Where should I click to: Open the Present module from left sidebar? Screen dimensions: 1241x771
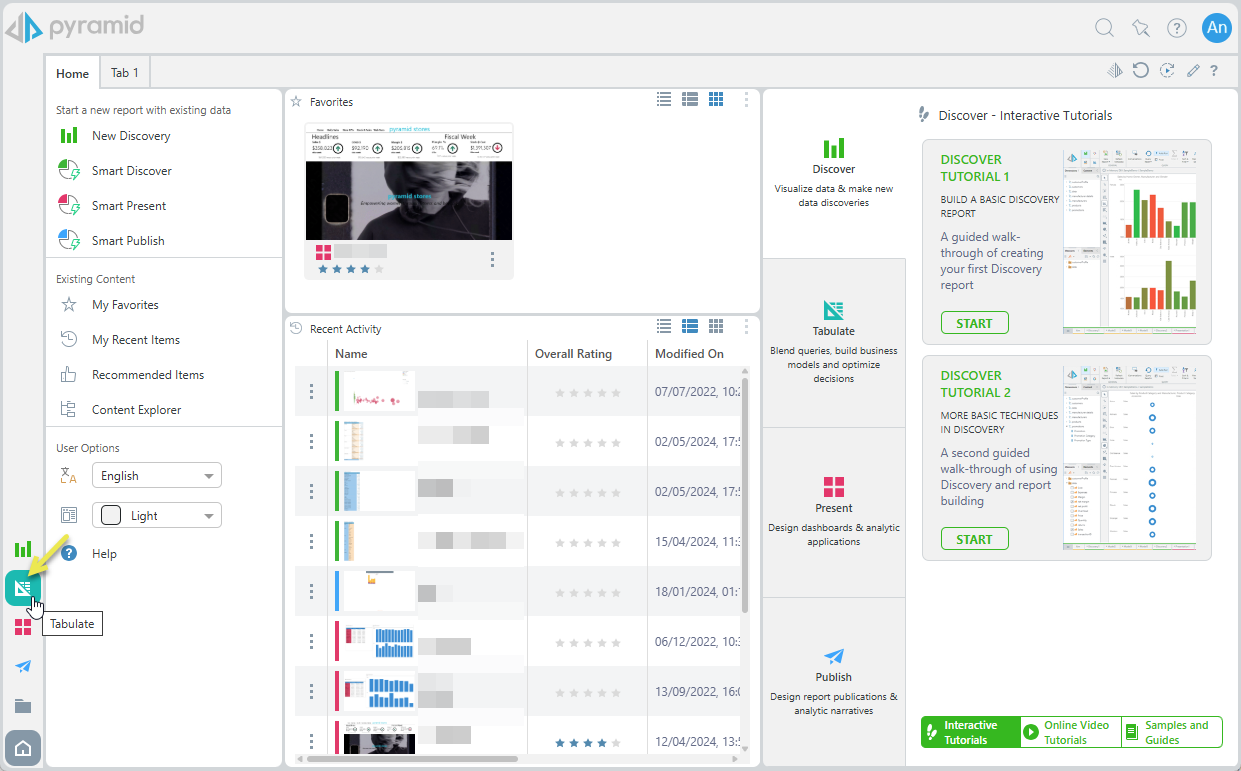(23, 627)
